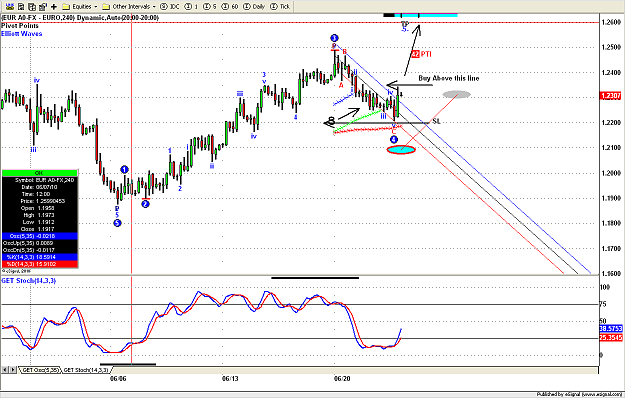Click the green OK header of data window

click(x=39, y=173)
